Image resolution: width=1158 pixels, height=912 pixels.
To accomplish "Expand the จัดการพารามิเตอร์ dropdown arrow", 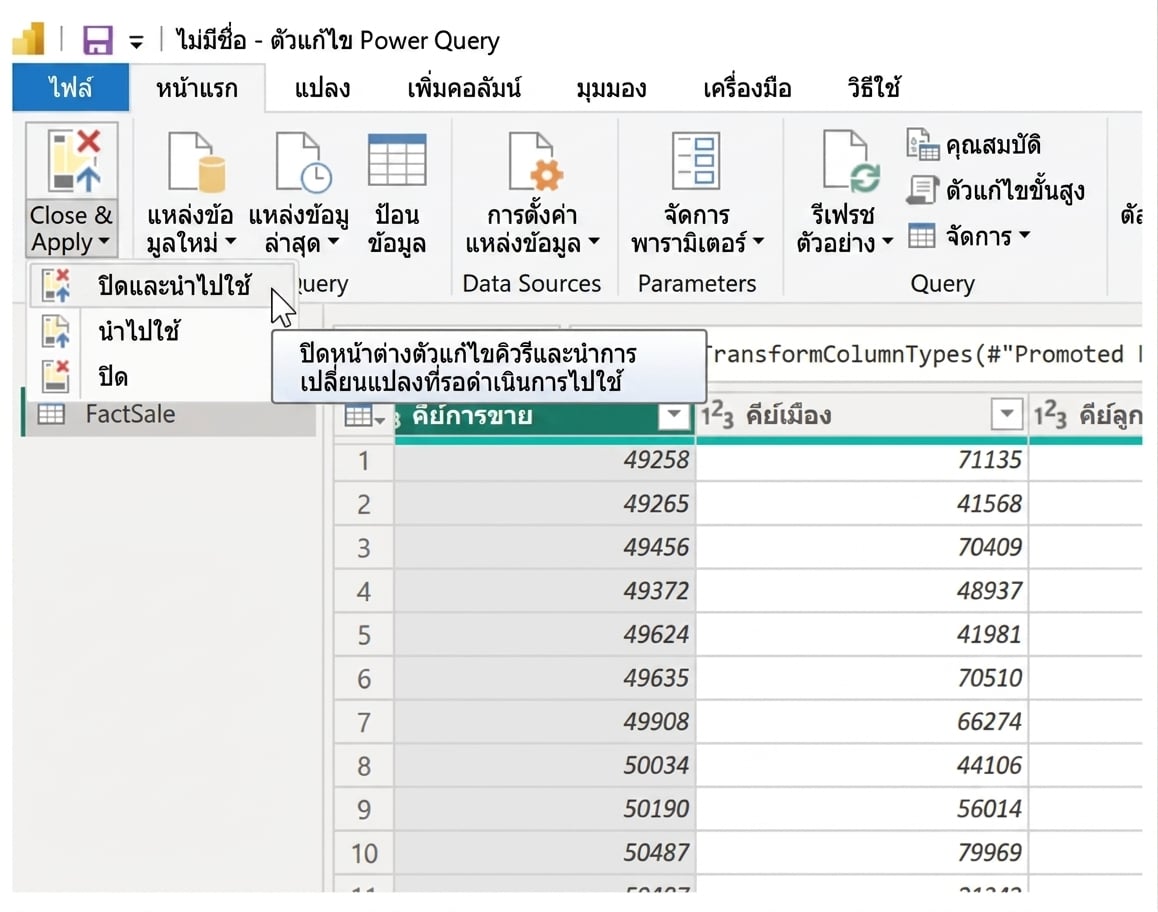I will [758, 241].
